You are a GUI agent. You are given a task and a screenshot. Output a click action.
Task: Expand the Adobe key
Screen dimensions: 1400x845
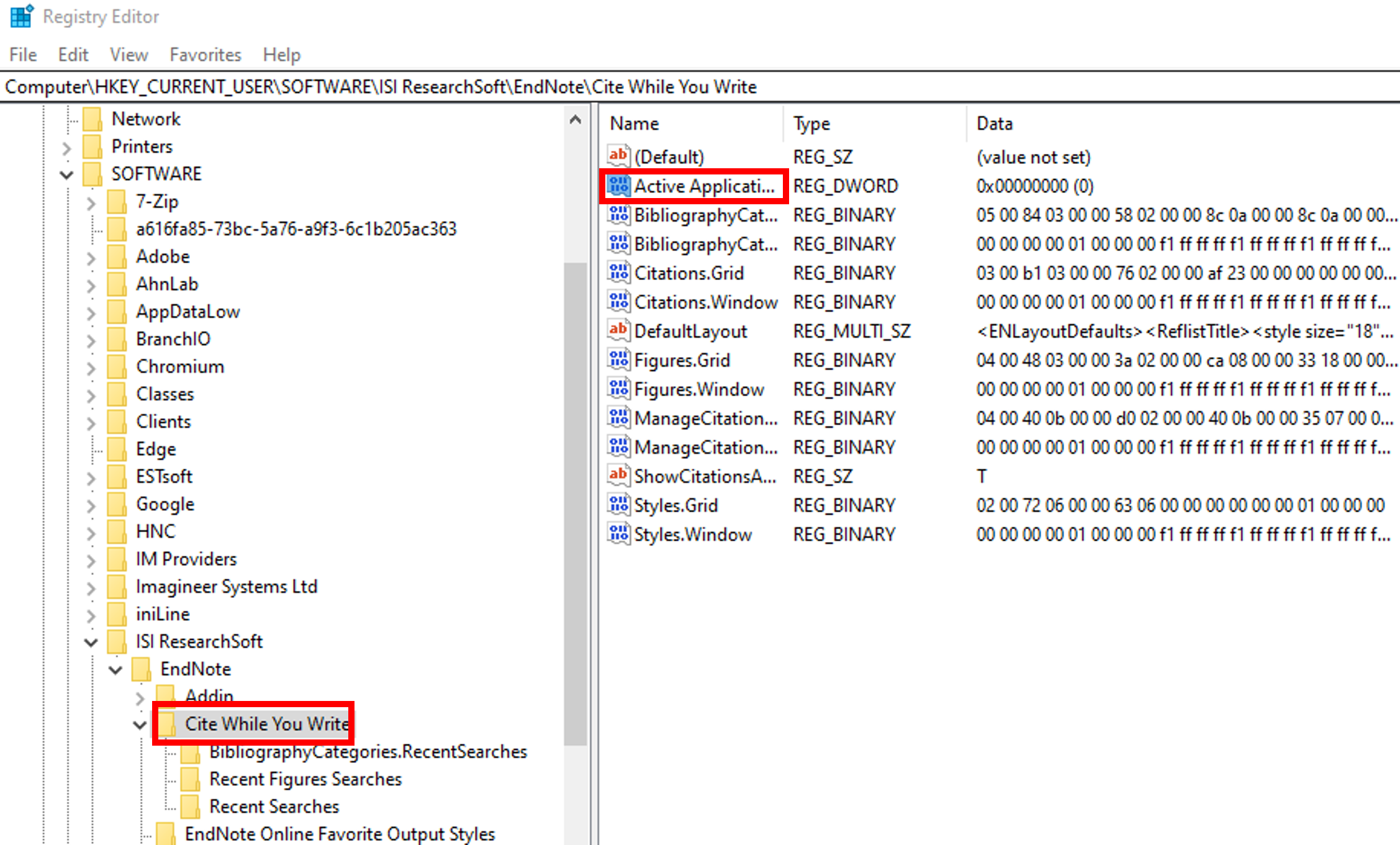click(x=91, y=258)
